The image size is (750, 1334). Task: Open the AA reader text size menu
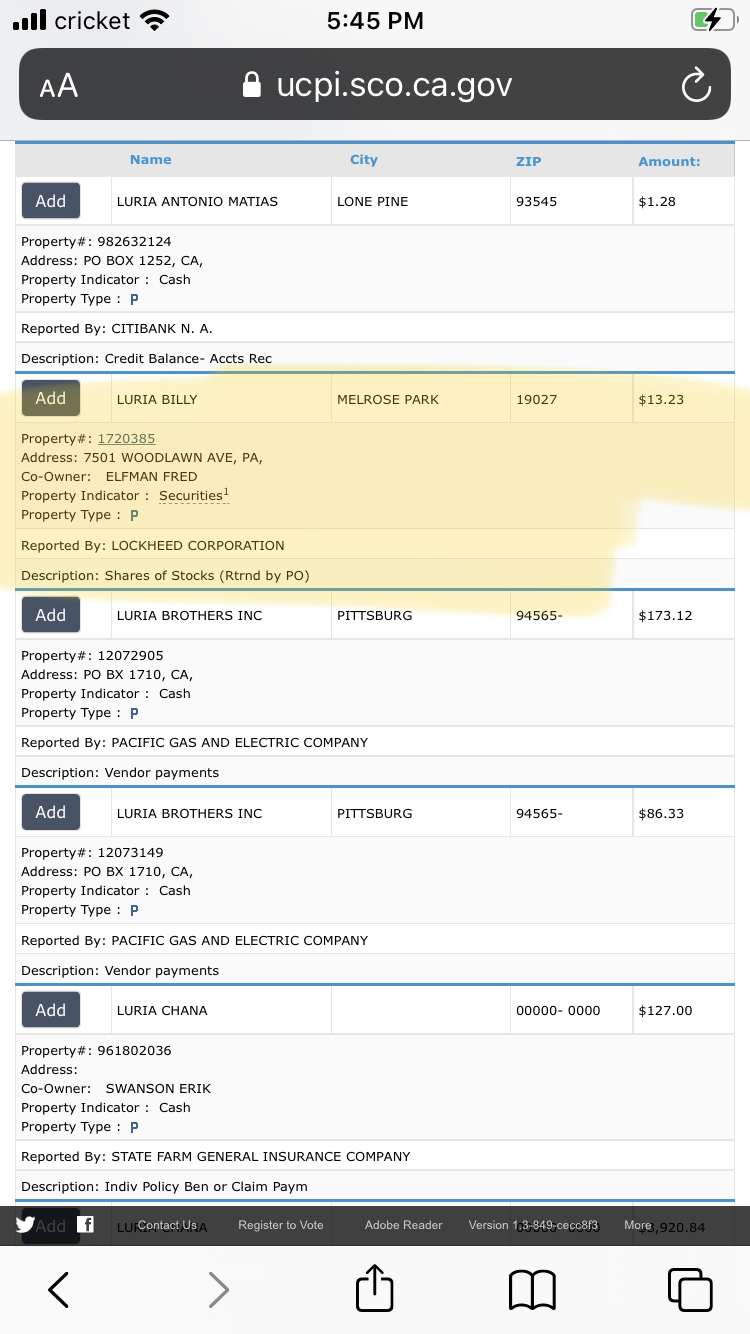[x=59, y=86]
